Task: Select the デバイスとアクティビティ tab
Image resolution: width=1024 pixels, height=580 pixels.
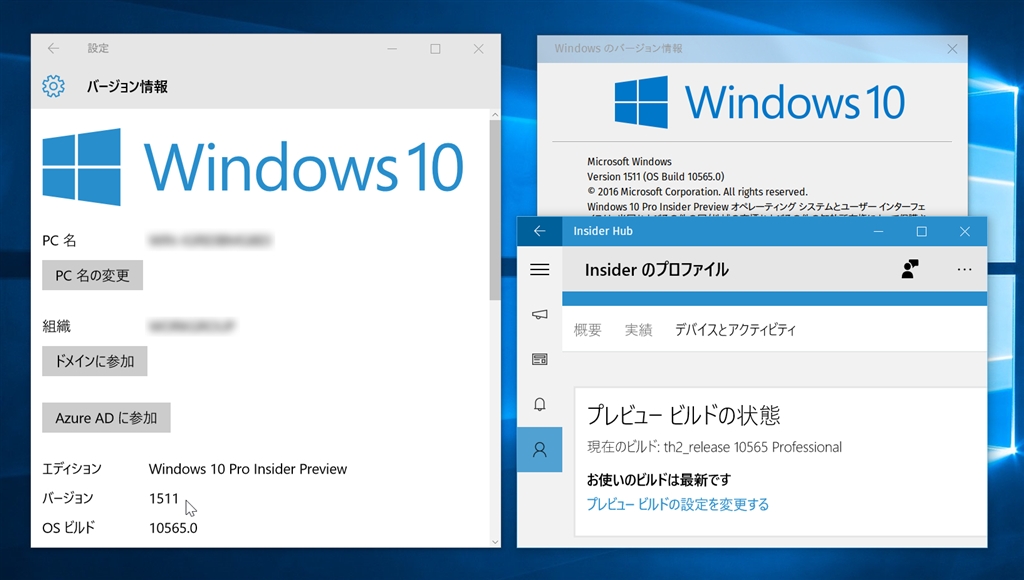Action: pos(735,330)
